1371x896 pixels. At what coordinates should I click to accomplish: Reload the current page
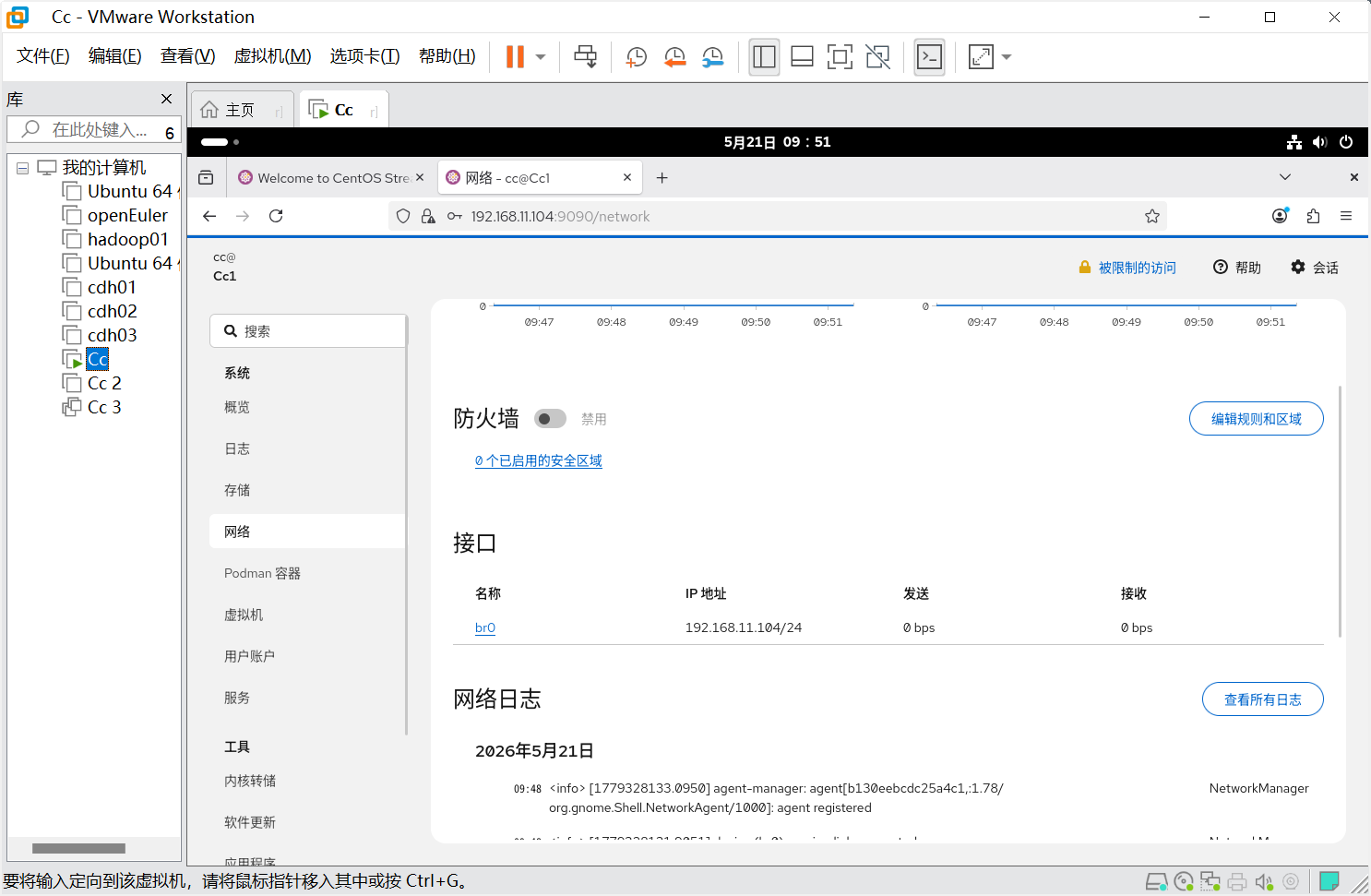(x=276, y=216)
